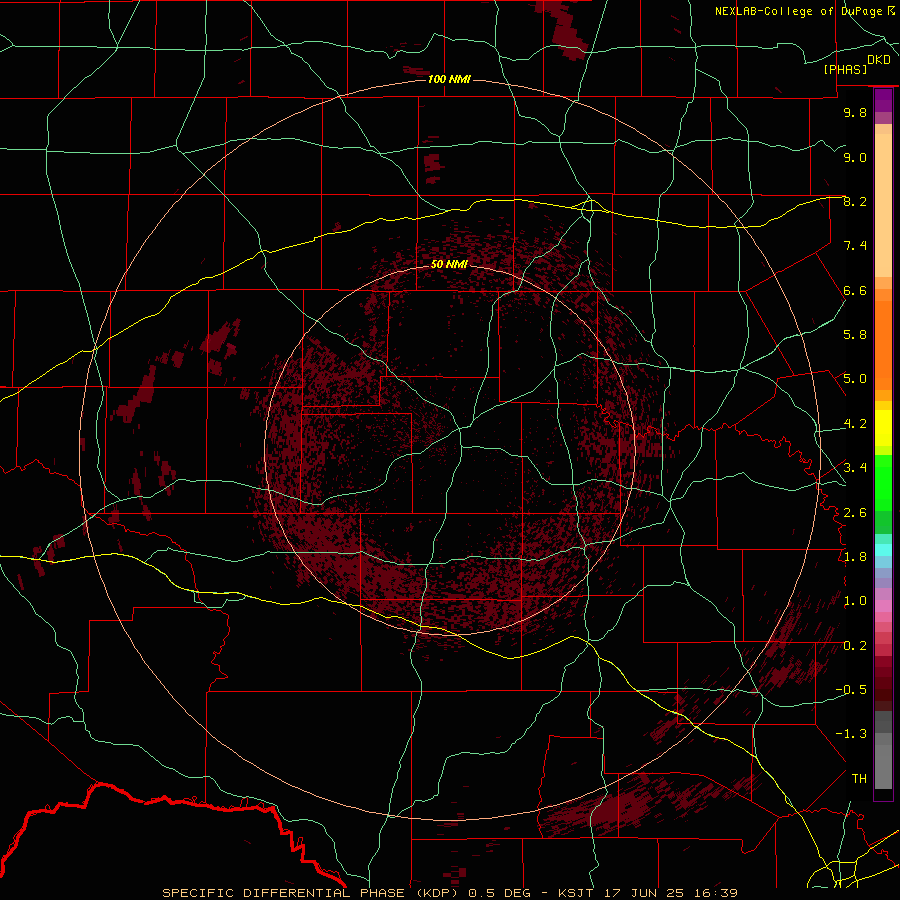Click the TH label on the scale
900x900 pixels.
click(859, 779)
